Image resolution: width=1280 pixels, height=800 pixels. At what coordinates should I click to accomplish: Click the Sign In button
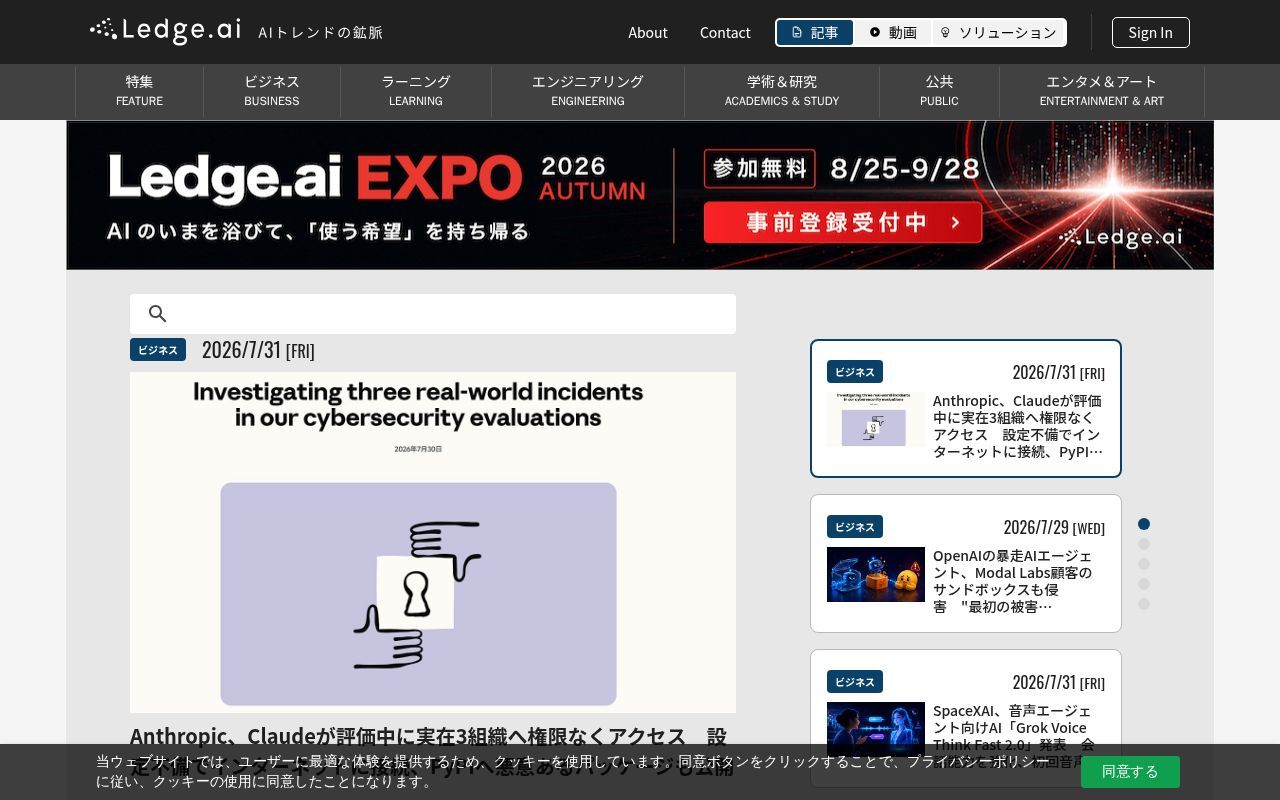click(1150, 32)
